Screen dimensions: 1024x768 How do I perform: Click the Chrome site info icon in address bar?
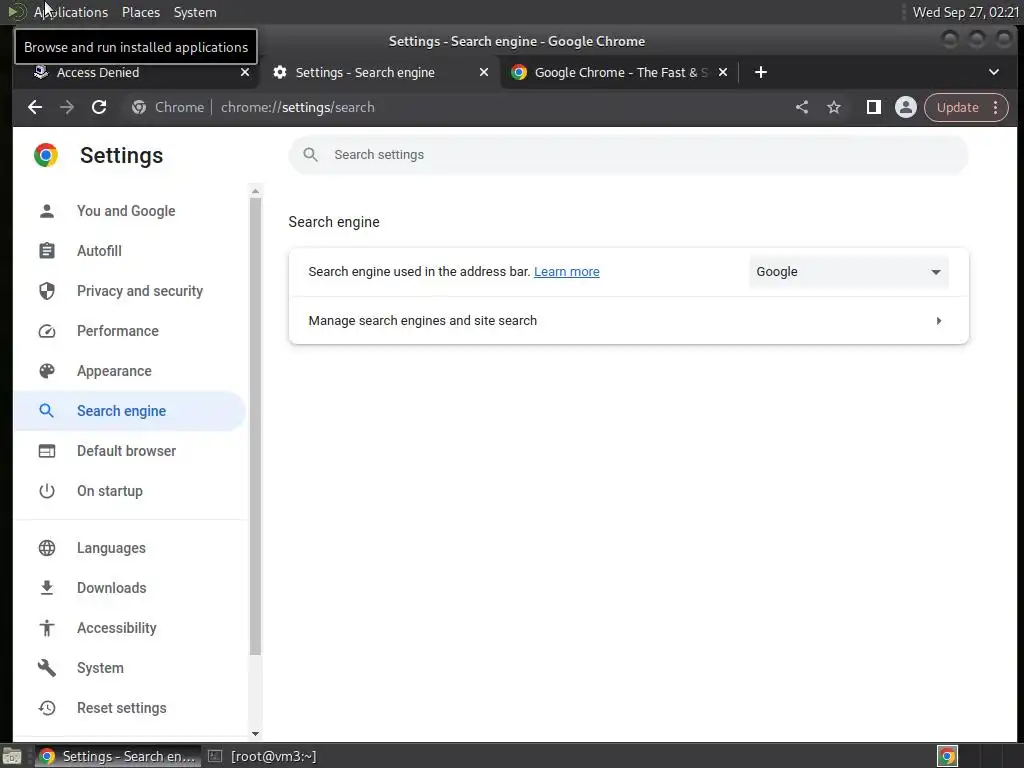(x=138, y=108)
